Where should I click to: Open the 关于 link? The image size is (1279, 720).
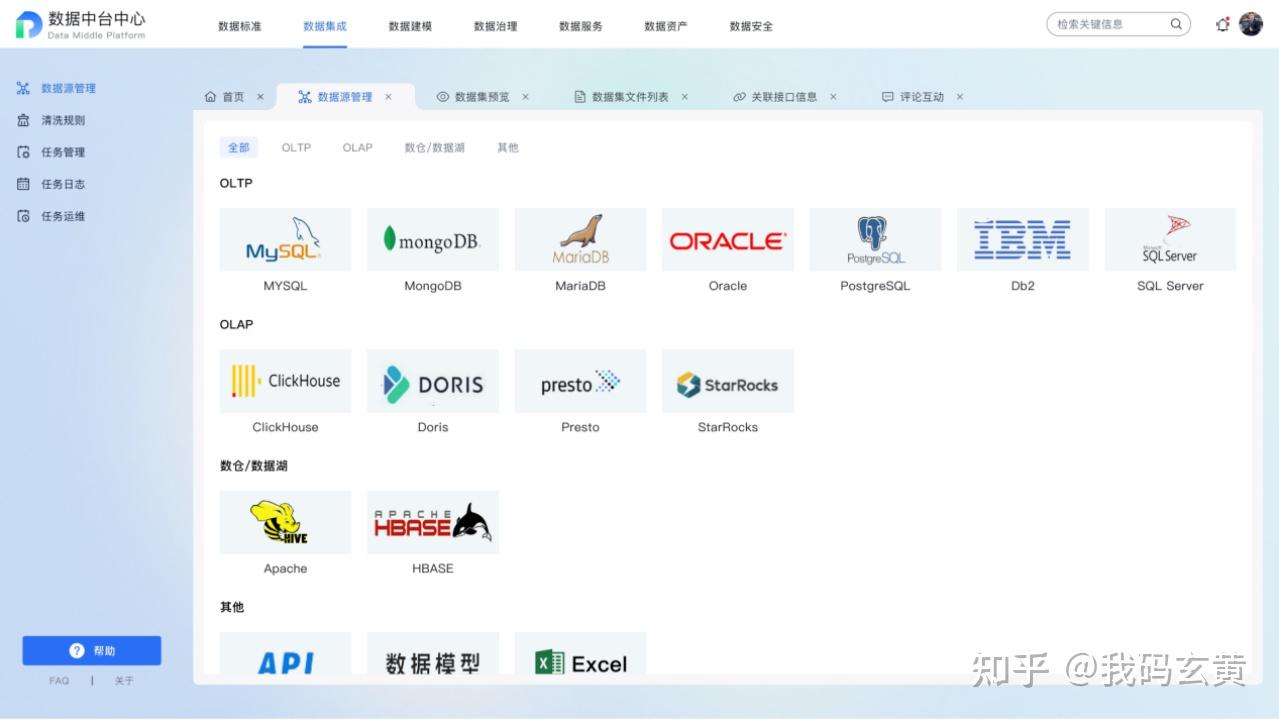click(124, 681)
